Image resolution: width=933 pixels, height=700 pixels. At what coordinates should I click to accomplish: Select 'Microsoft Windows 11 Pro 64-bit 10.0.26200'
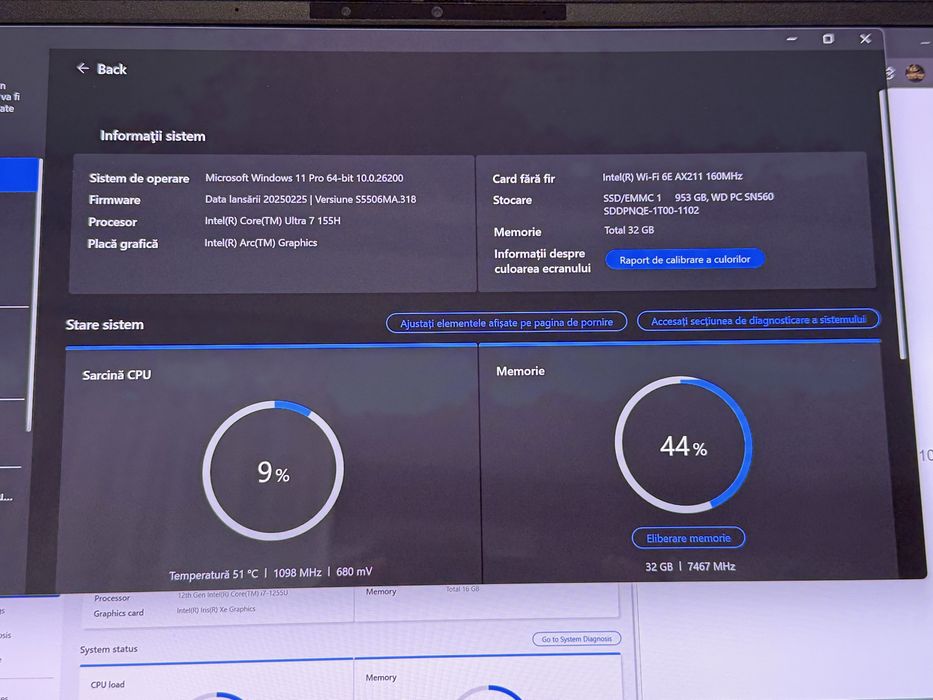pos(304,178)
